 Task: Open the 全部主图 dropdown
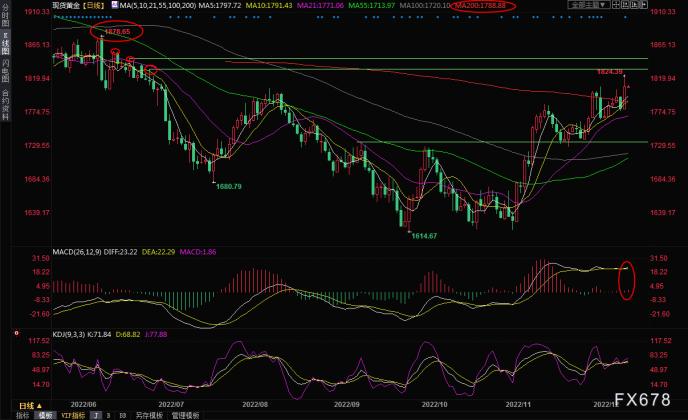(x=588, y=5)
